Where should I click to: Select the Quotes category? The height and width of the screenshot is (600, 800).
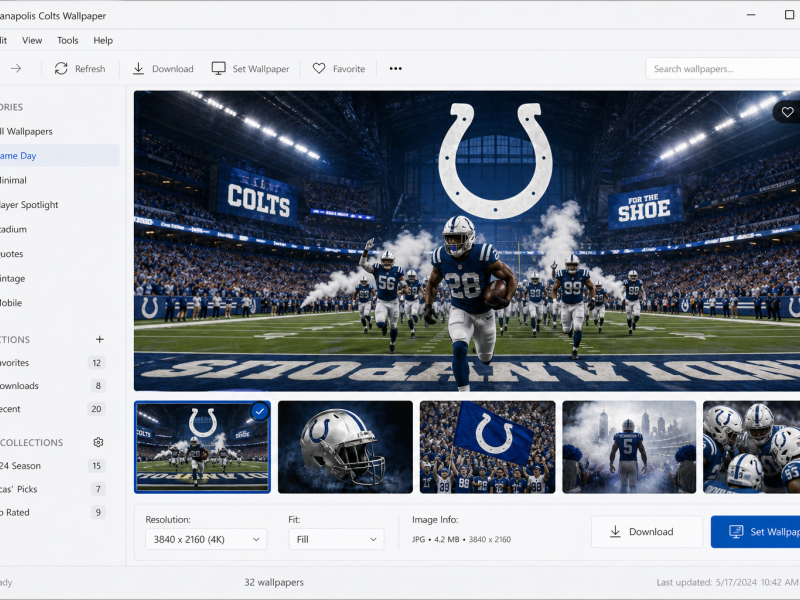coord(60,254)
